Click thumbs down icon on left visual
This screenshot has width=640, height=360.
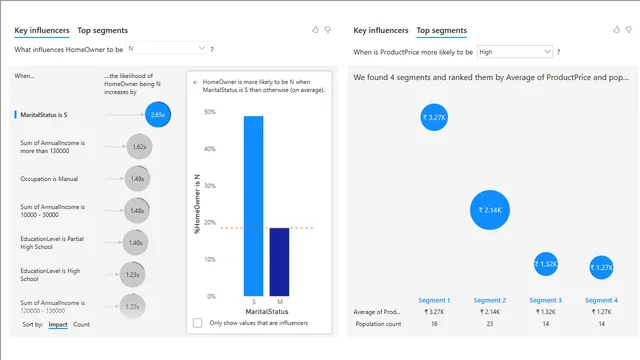(327, 29)
